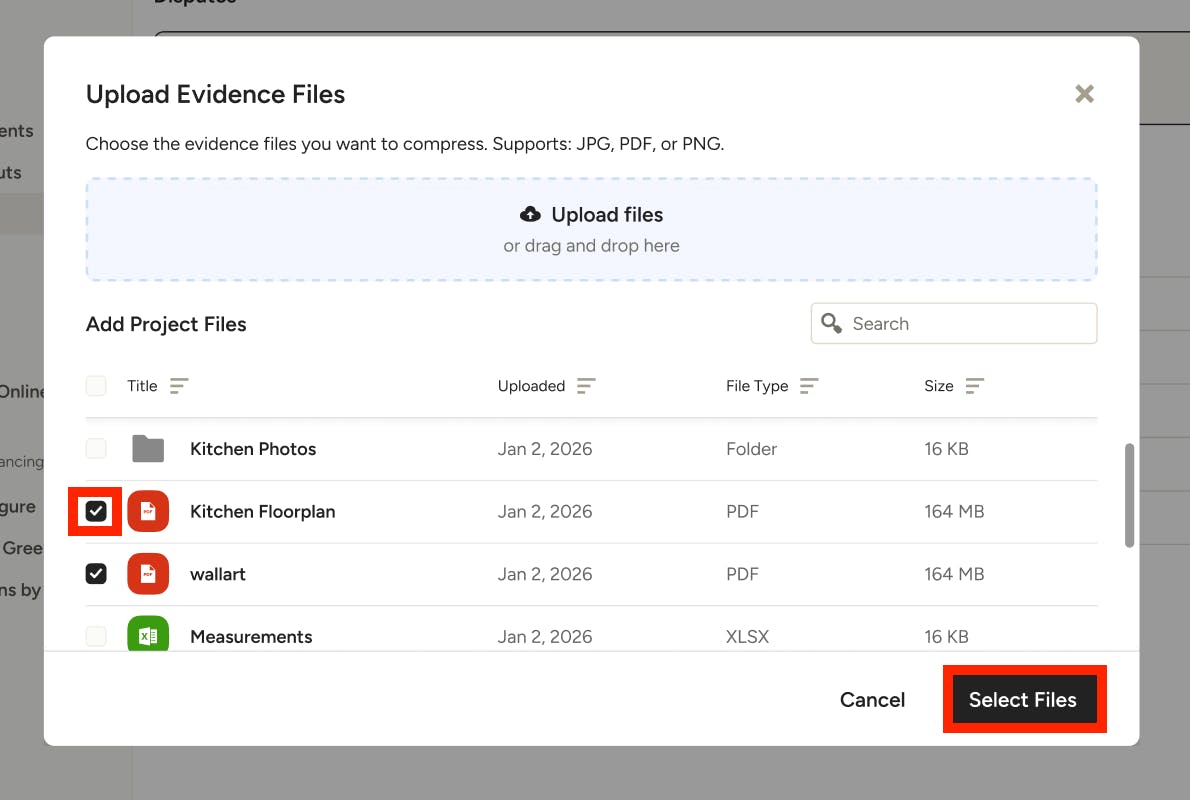The image size is (1190, 800).
Task: Click the cloud upload icon
Action: click(530, 215)
